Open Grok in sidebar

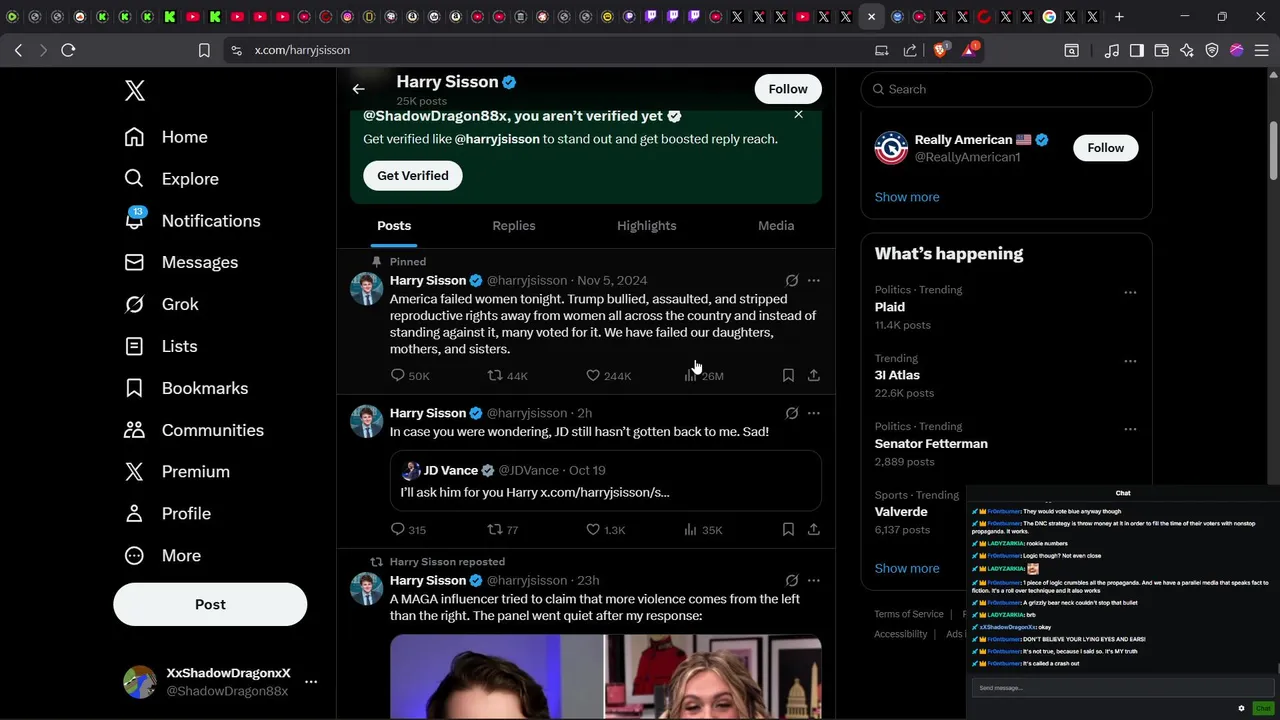point(161,304)
